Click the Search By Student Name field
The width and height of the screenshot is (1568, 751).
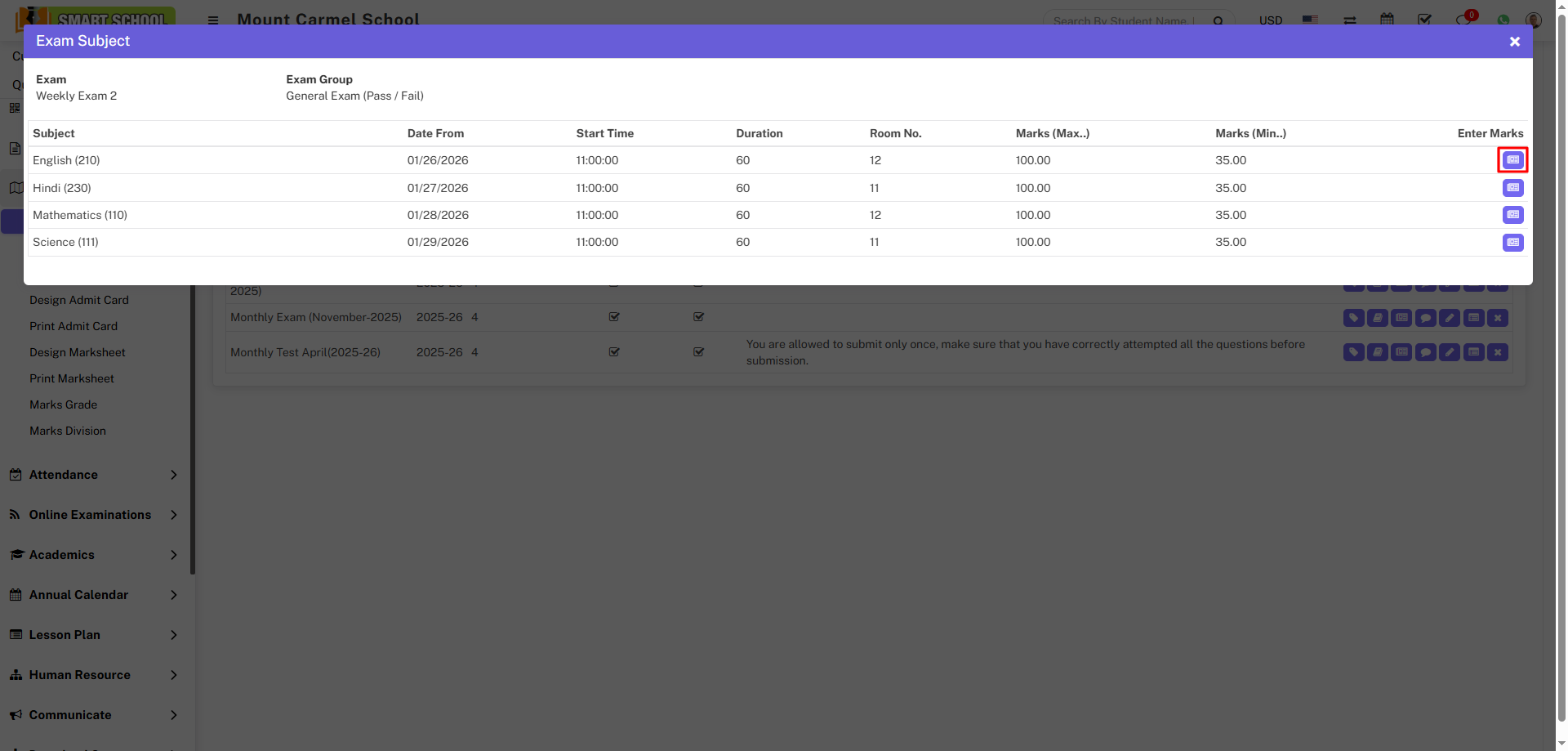[1123, 21]
